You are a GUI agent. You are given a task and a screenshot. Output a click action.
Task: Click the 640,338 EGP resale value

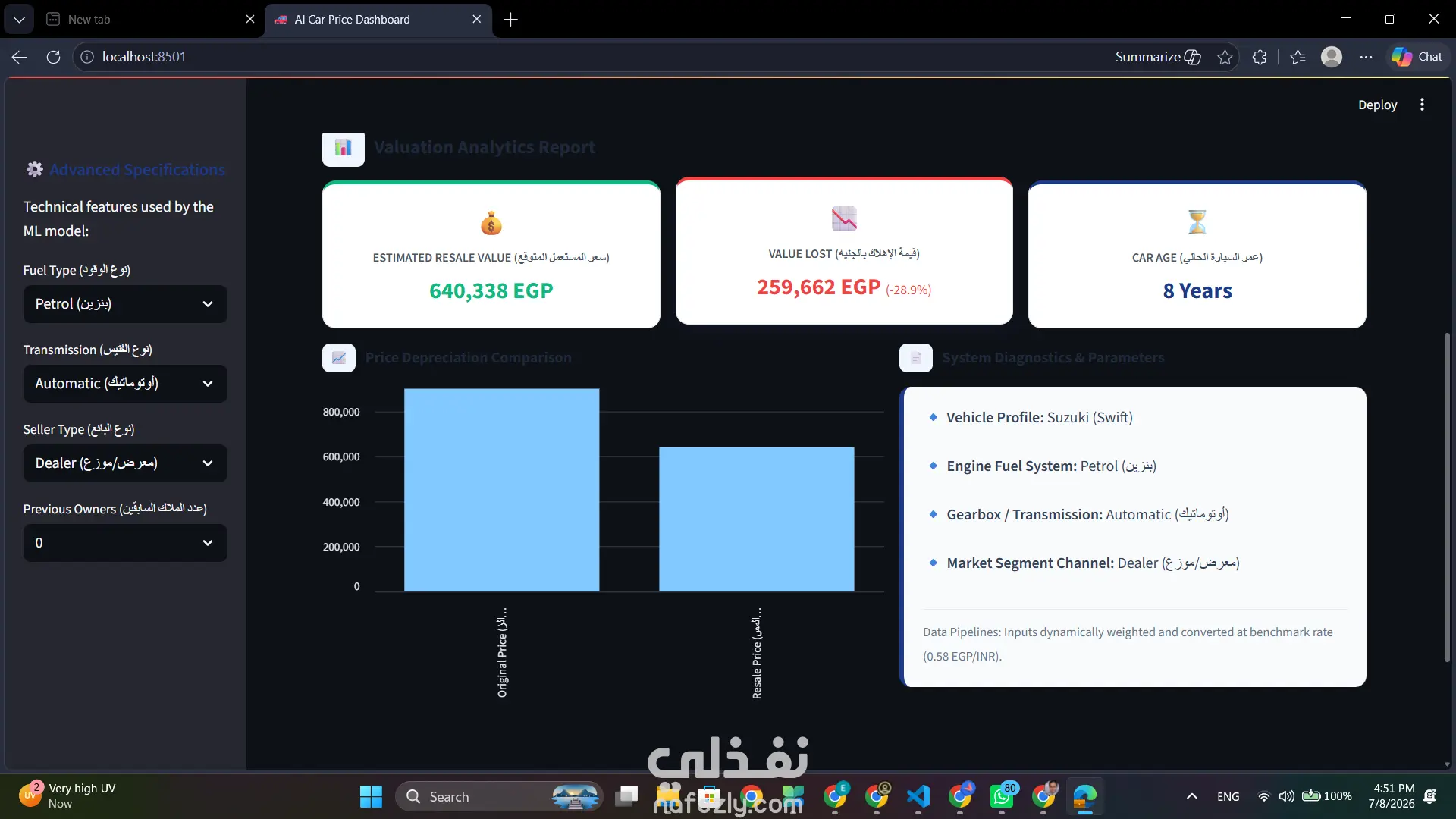point(491,290)
